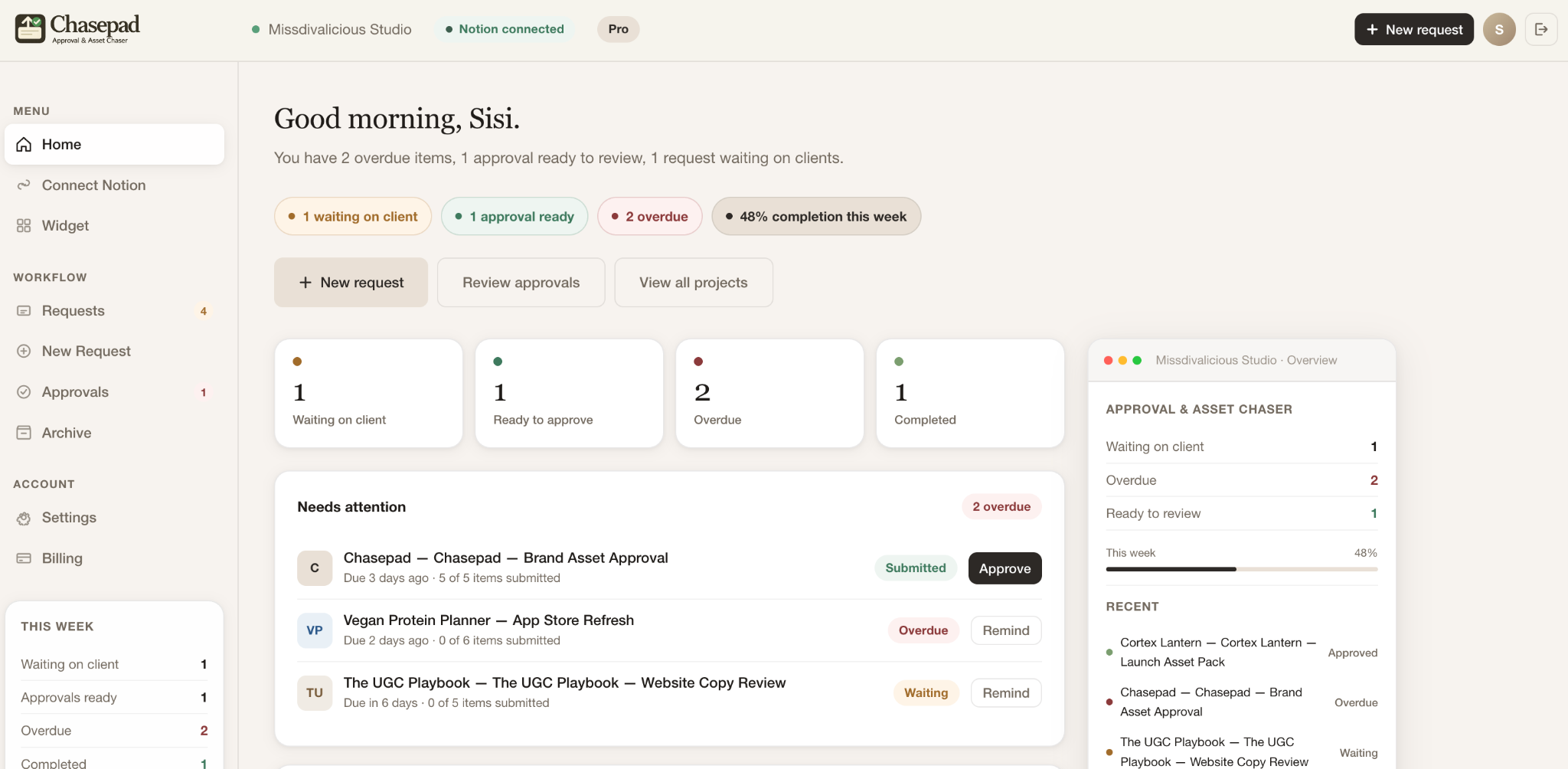
Task: Click the Submitted status badge
Action: pos(916,568)
